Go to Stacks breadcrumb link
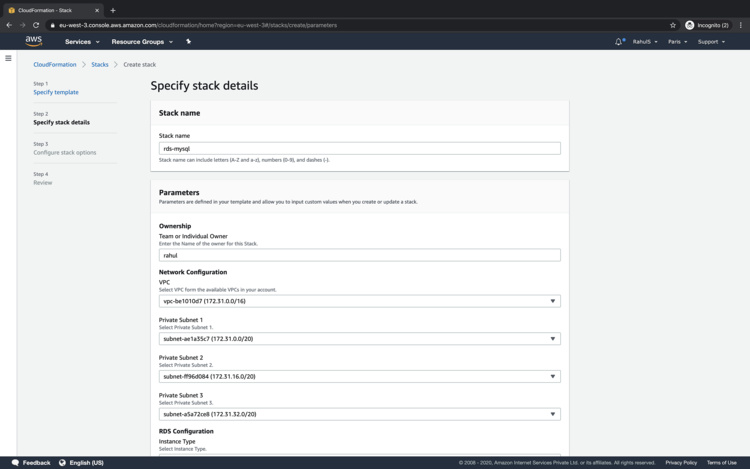750x469 pixels. [100, 64]
